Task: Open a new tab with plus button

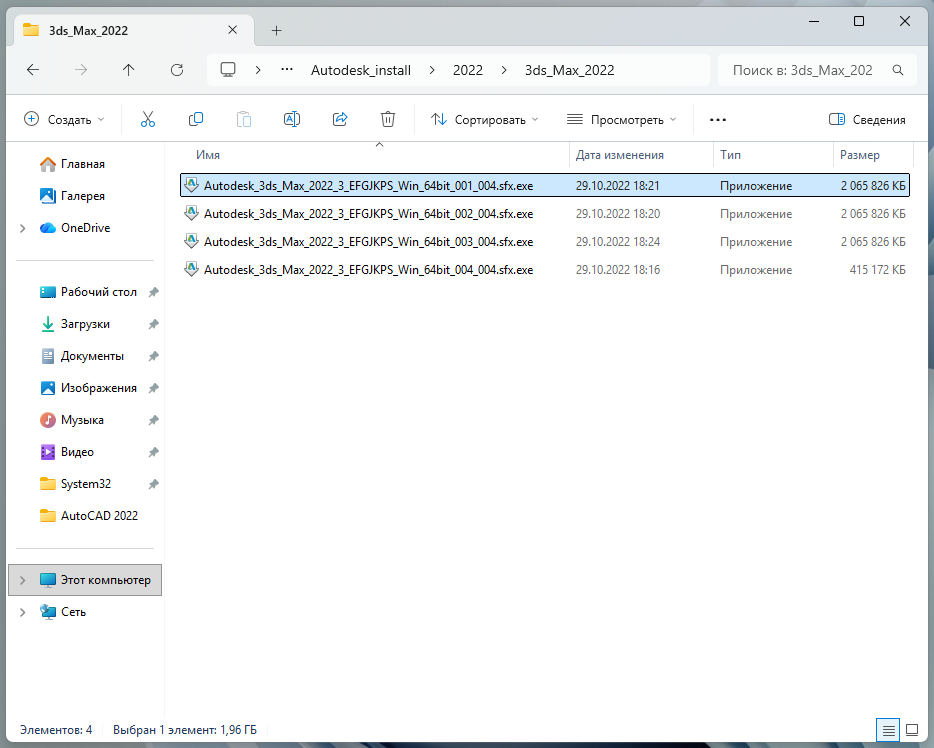Action: point(276,30)
